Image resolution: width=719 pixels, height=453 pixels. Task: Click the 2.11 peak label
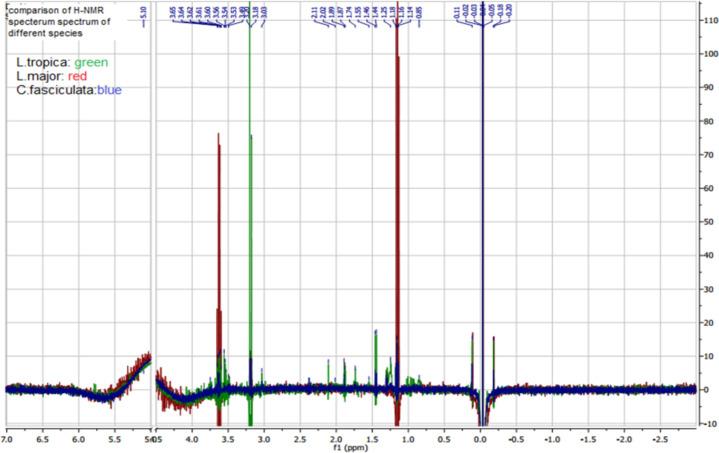tap(314, 12)
